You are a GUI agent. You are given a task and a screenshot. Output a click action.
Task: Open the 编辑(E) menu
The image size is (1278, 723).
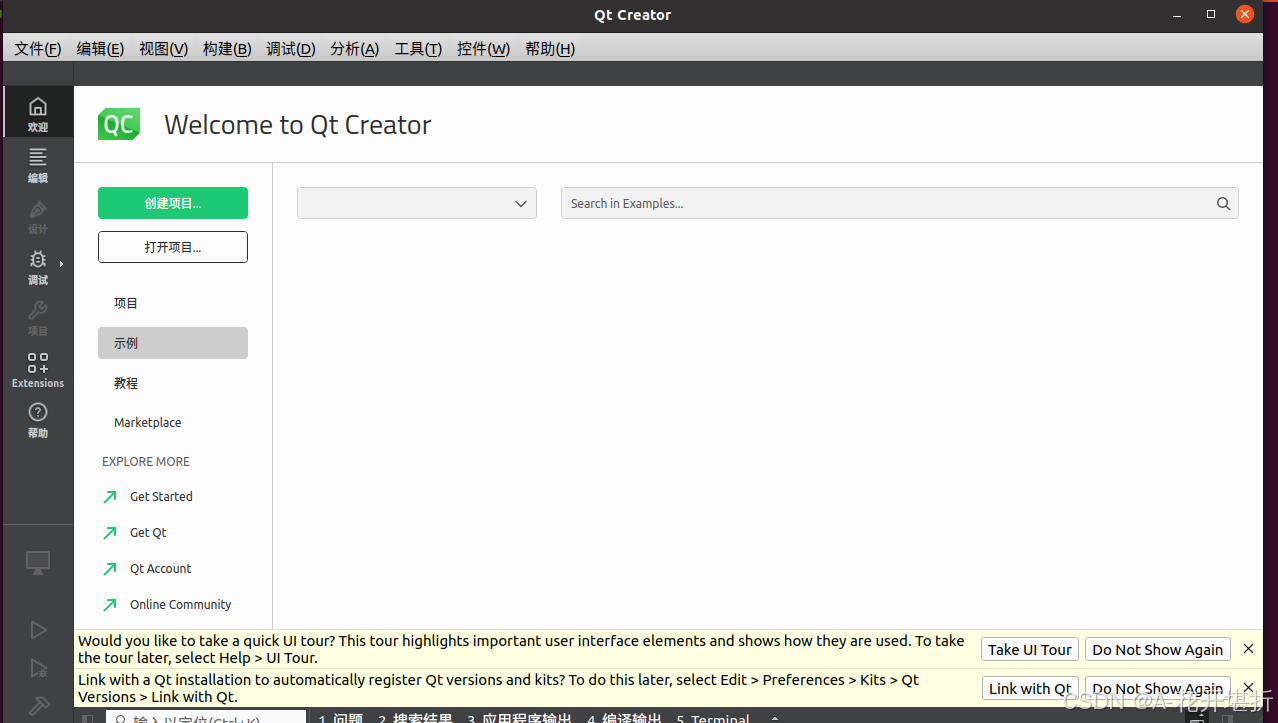coord(100,49)
